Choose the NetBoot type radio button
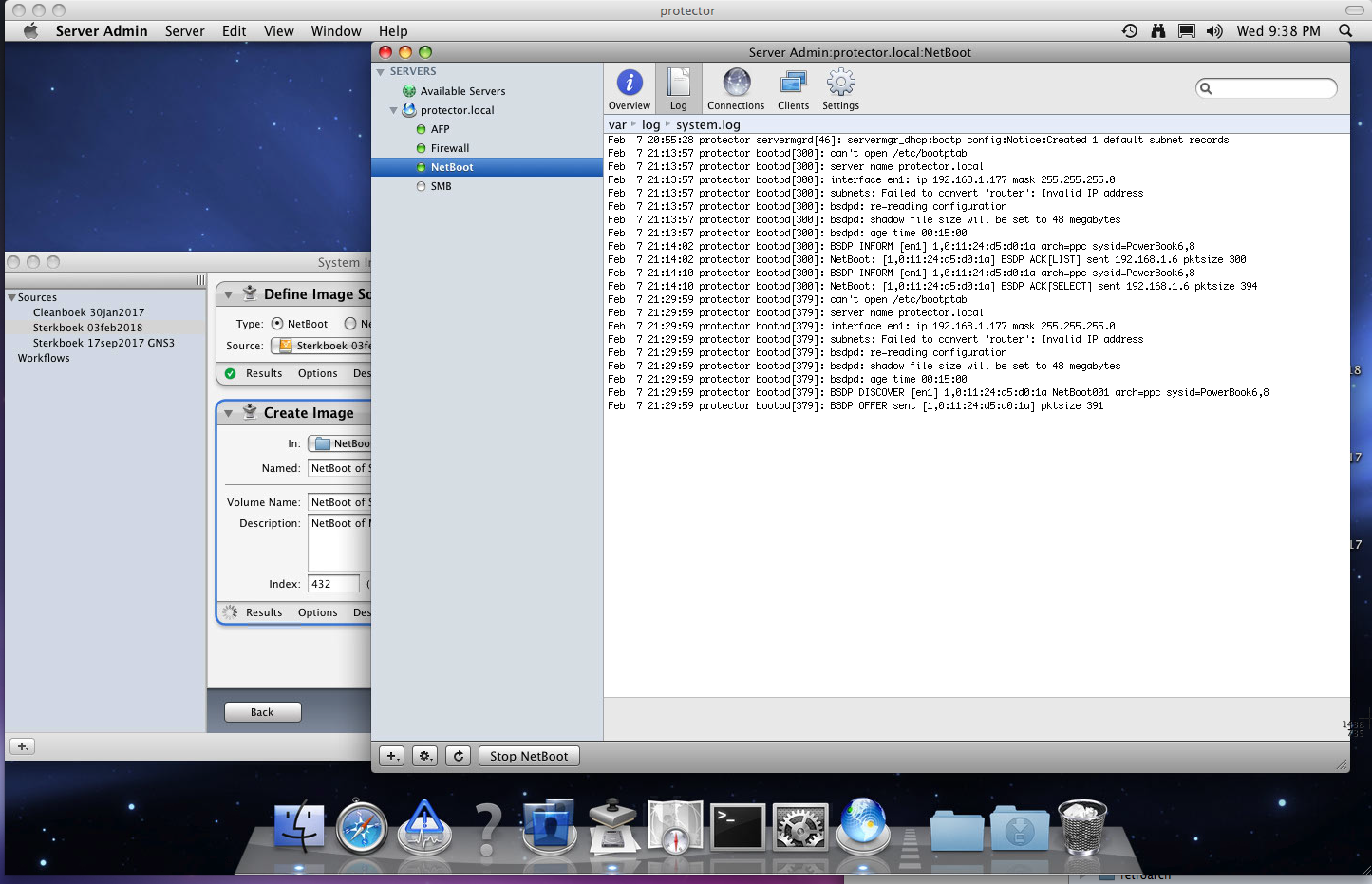This screenshot has width=1372, height=884. tap(277, 324)
